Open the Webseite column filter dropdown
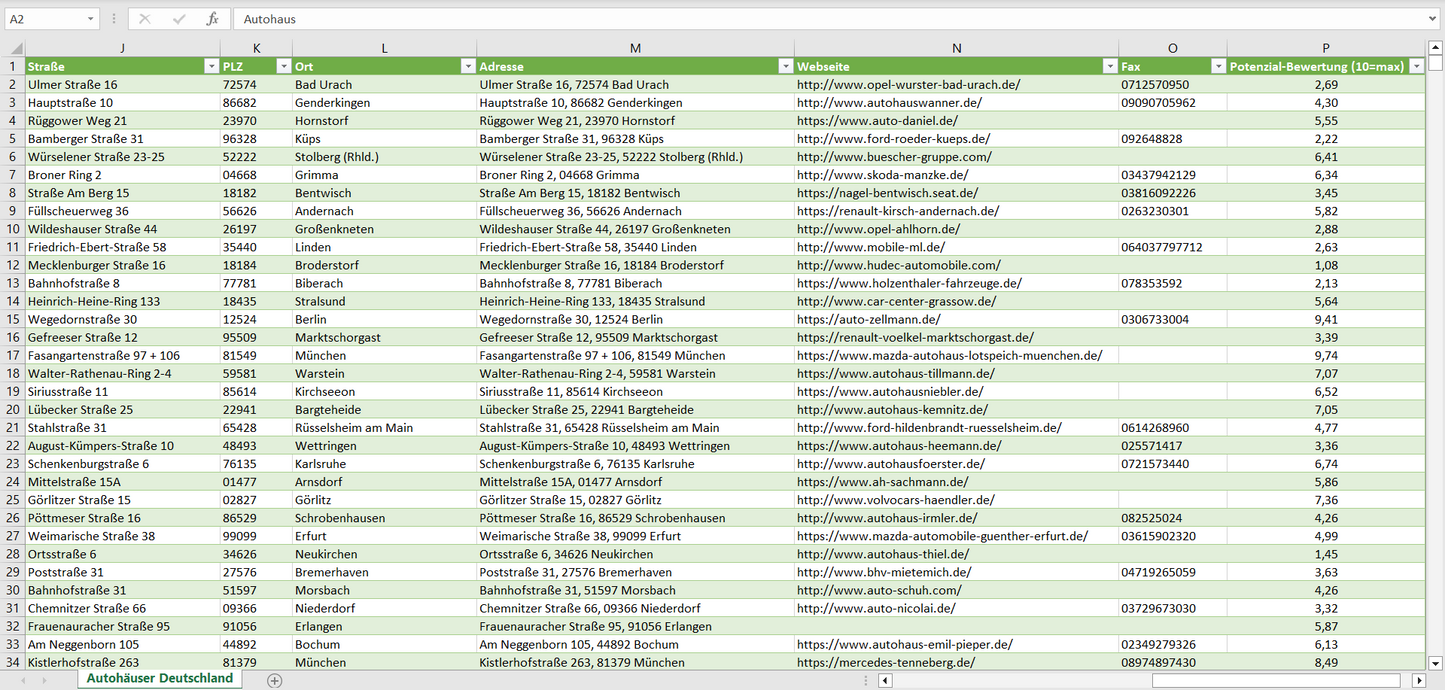 pos(1109,67)
